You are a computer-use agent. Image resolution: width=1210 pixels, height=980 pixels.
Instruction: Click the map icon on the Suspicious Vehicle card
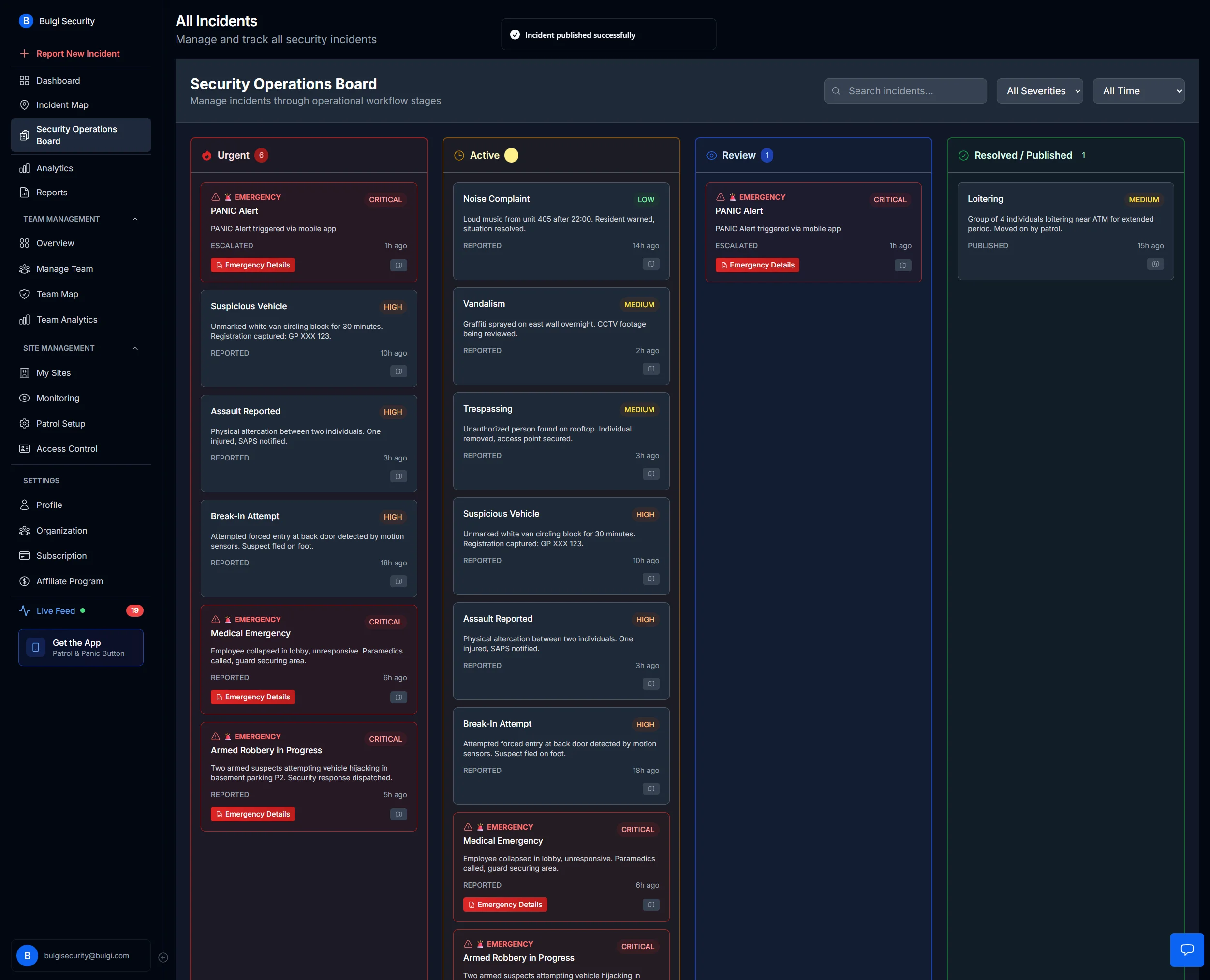click(399, 371)
